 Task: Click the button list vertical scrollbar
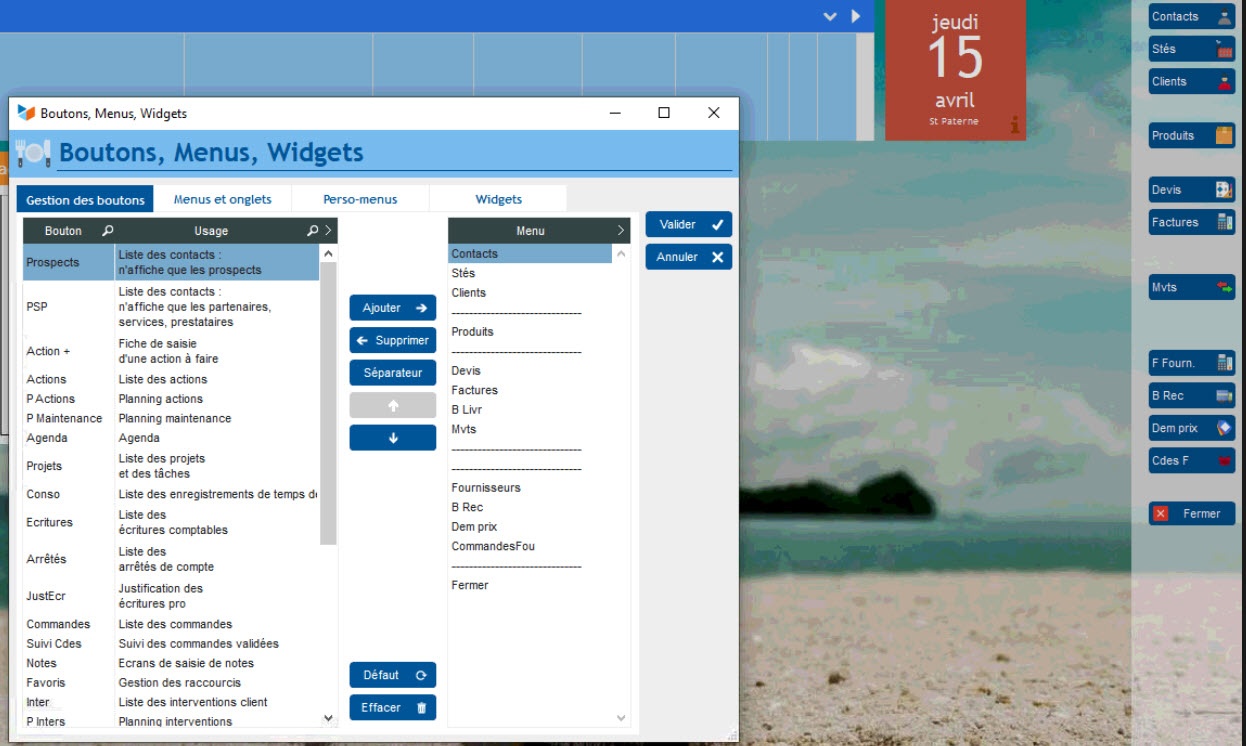328,400
